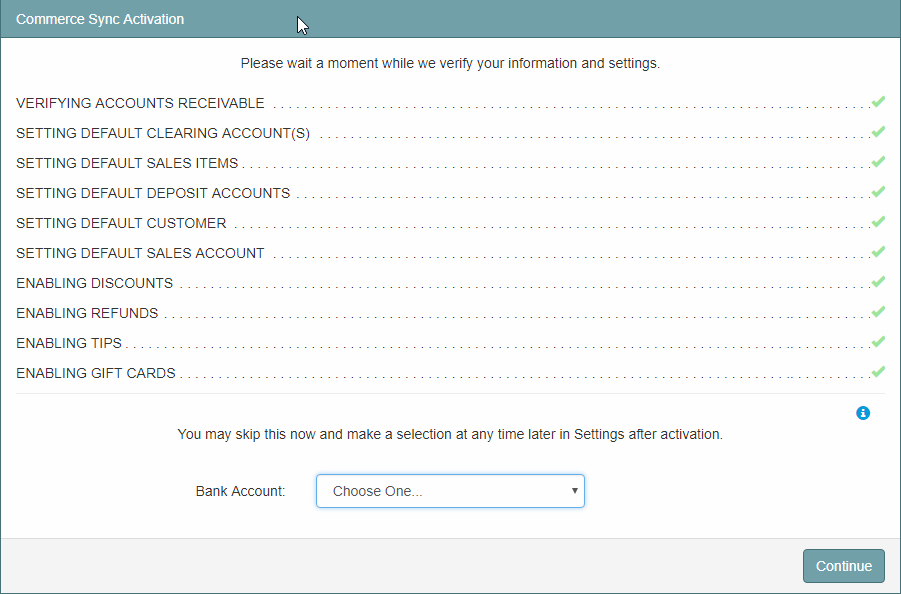The image size is (901, 594).
Task: Click the Enabling Tips green checkmark
Action: [878, 341]
